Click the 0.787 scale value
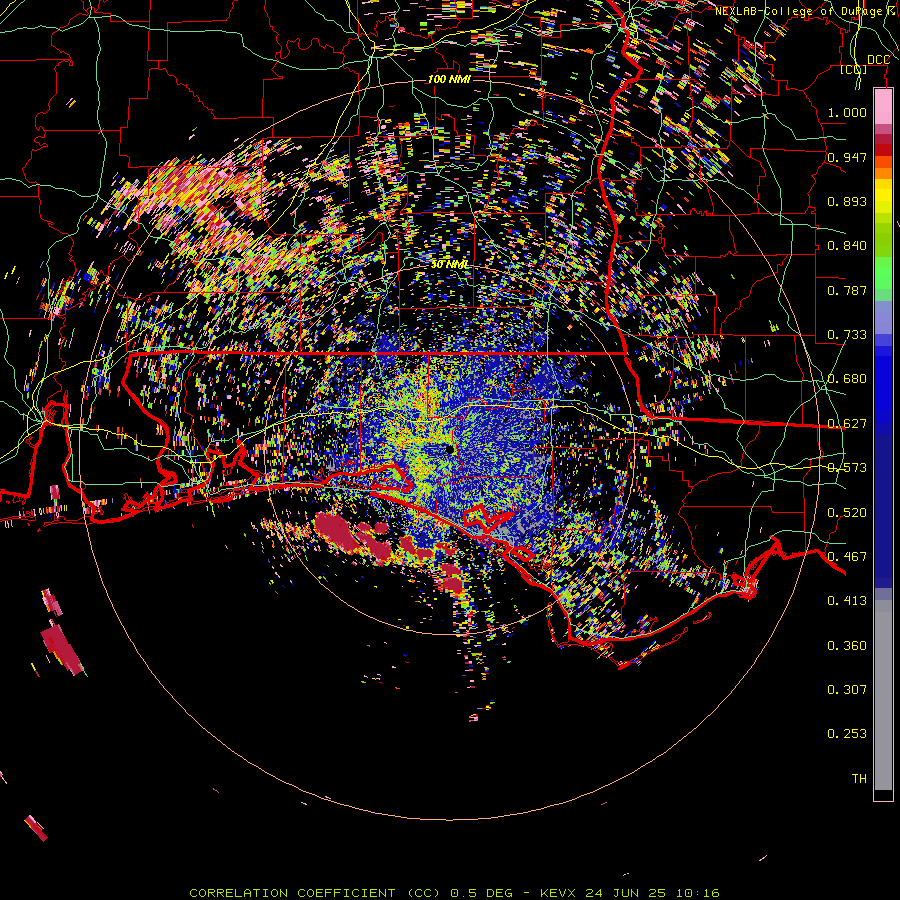This screenshot has height=900, width=900. 847,290
